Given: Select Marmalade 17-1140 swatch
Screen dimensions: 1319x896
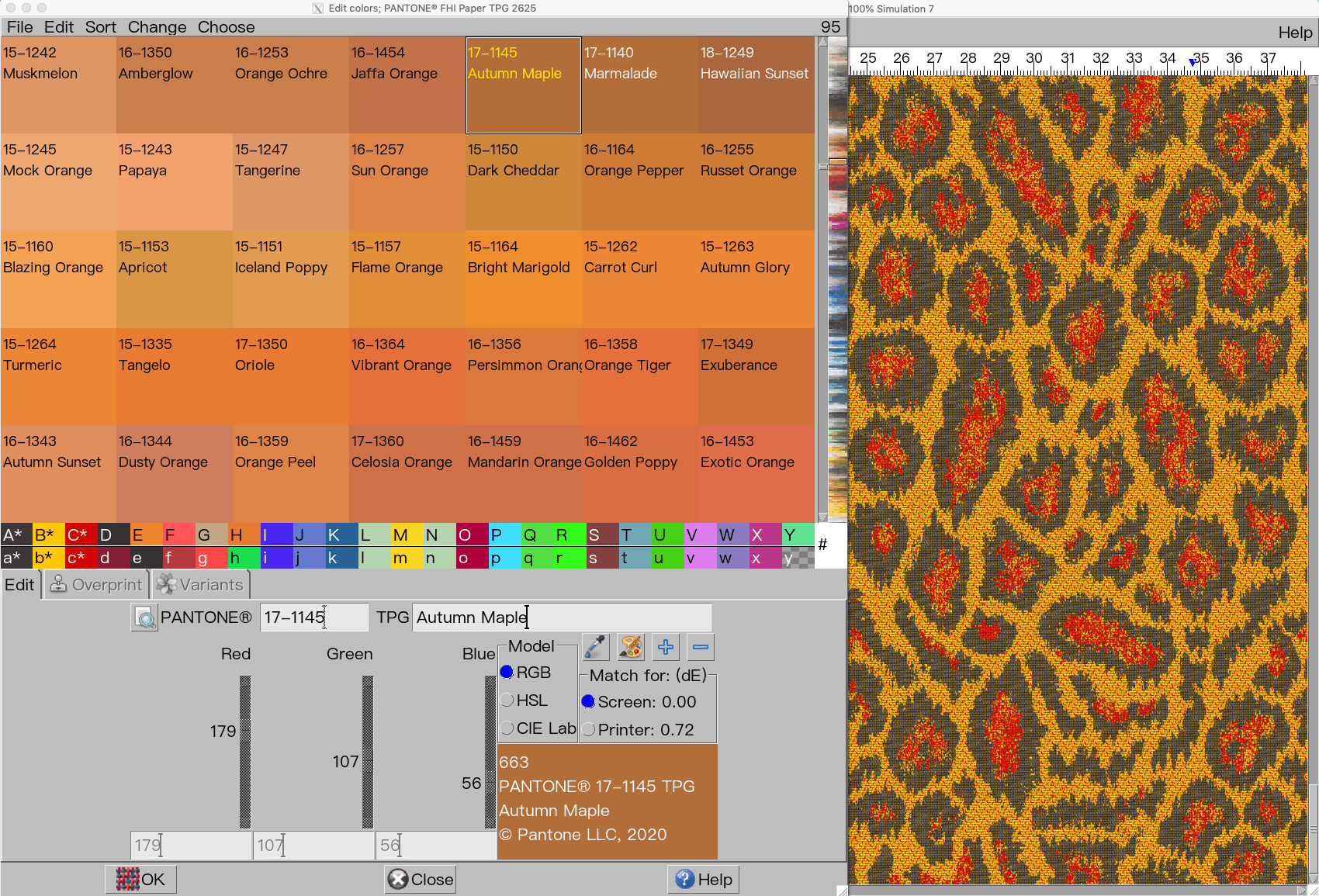Looking at the screenshot, I should coord(640,85).
